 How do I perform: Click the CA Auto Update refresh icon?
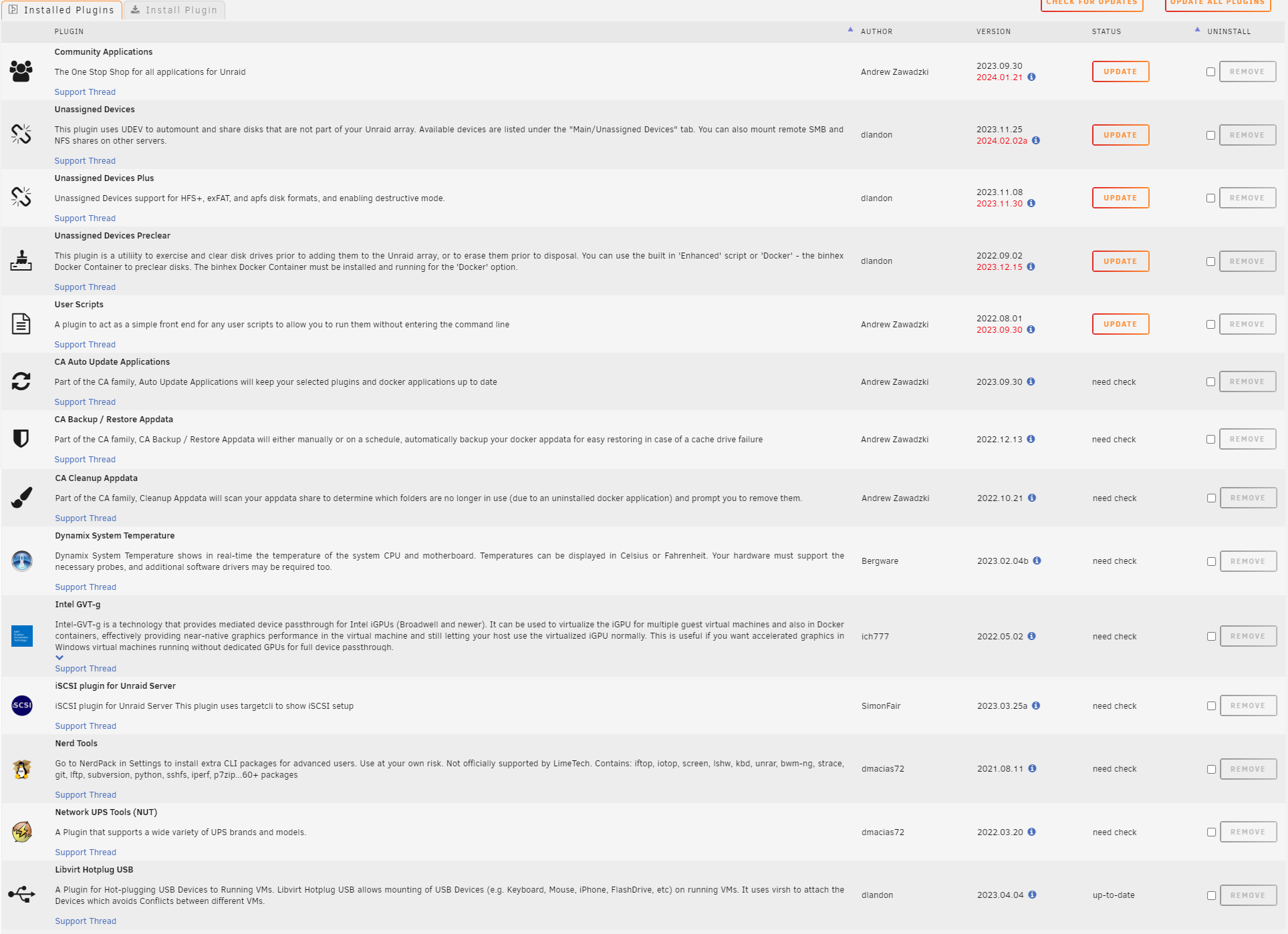pos(21,381)
